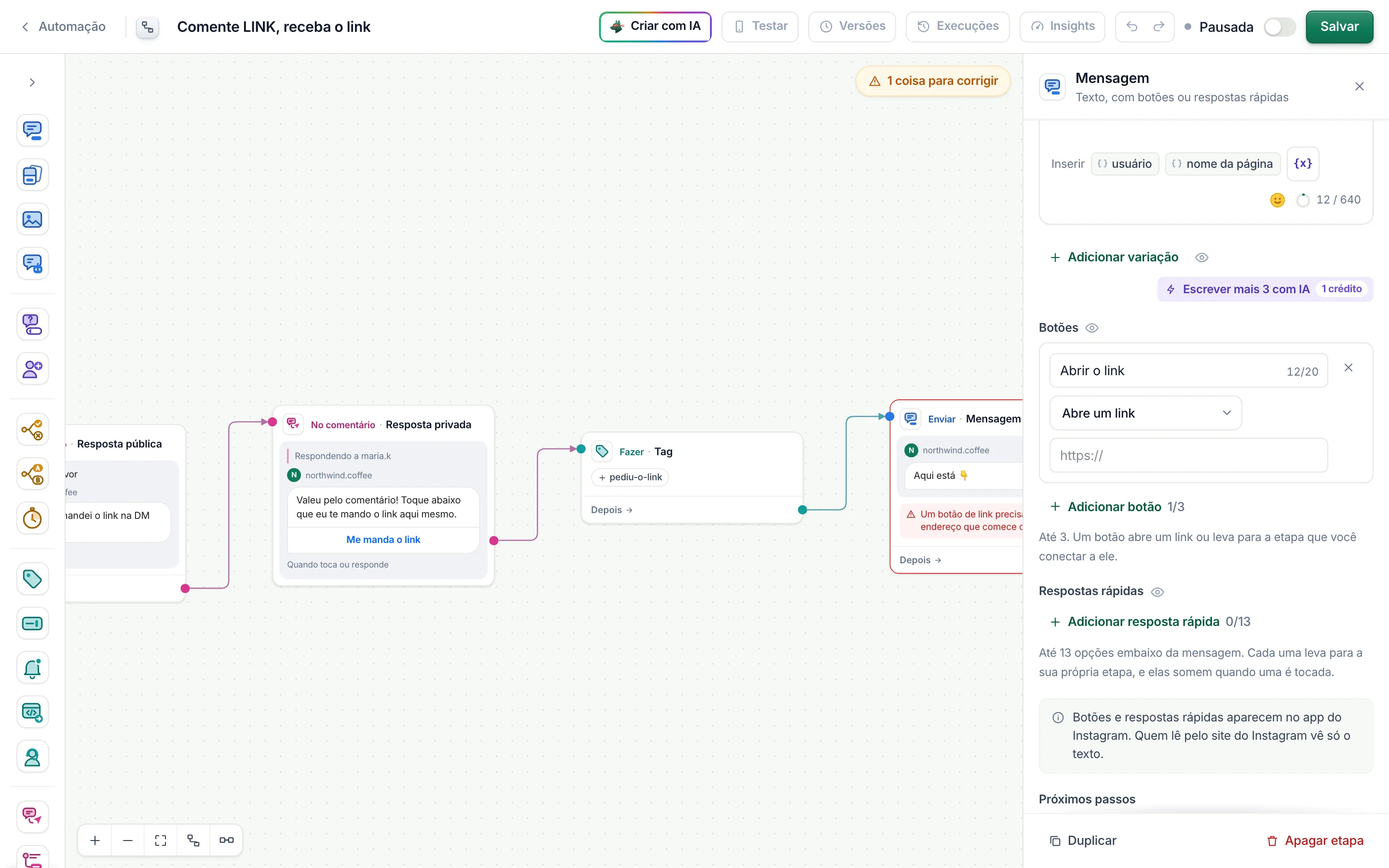This screenshot has width=1389, height=868.
Task: Toggle the preview eye beside Adicionar variação
Action: click(1202, 258)
